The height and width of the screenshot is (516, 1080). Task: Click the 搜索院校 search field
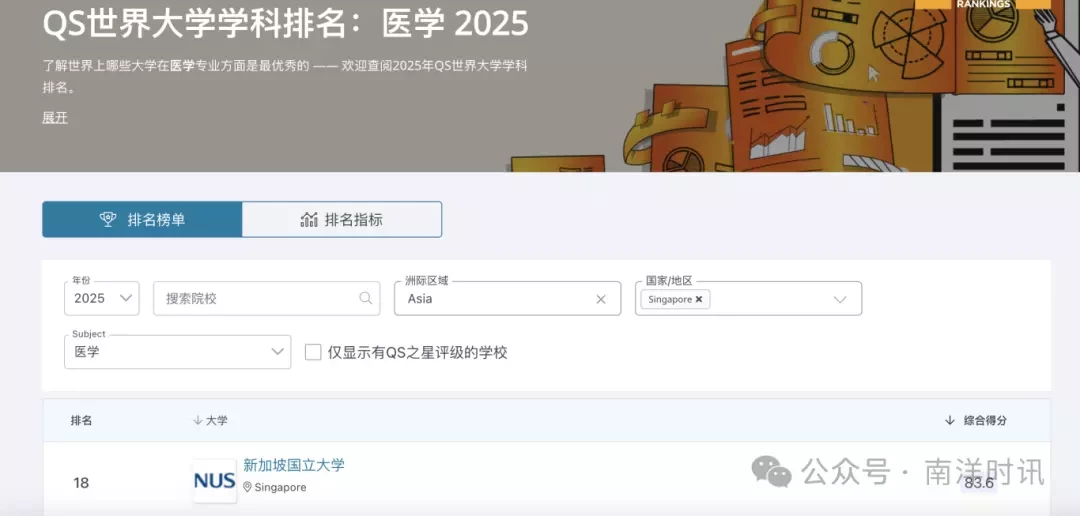267,298
